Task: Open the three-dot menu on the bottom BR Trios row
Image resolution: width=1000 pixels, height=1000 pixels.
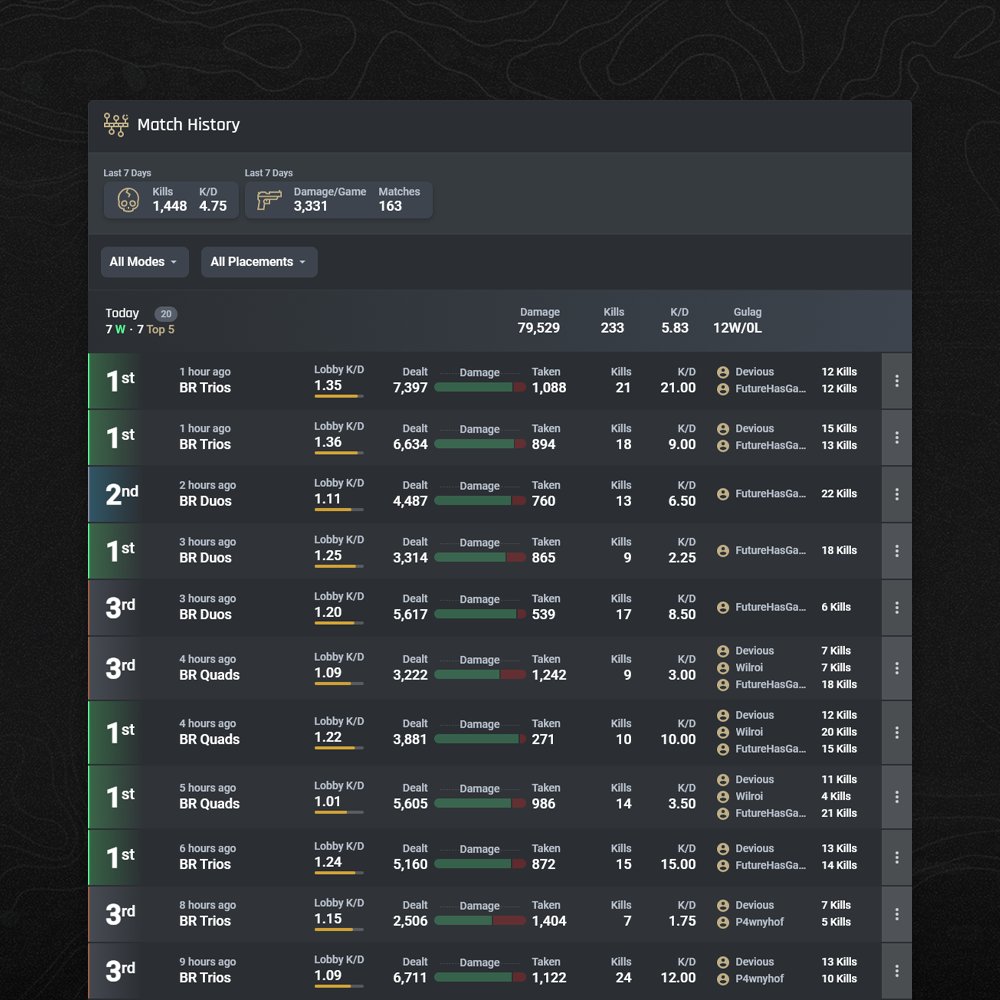Action: pyautogui.click(x=897, y=969)
